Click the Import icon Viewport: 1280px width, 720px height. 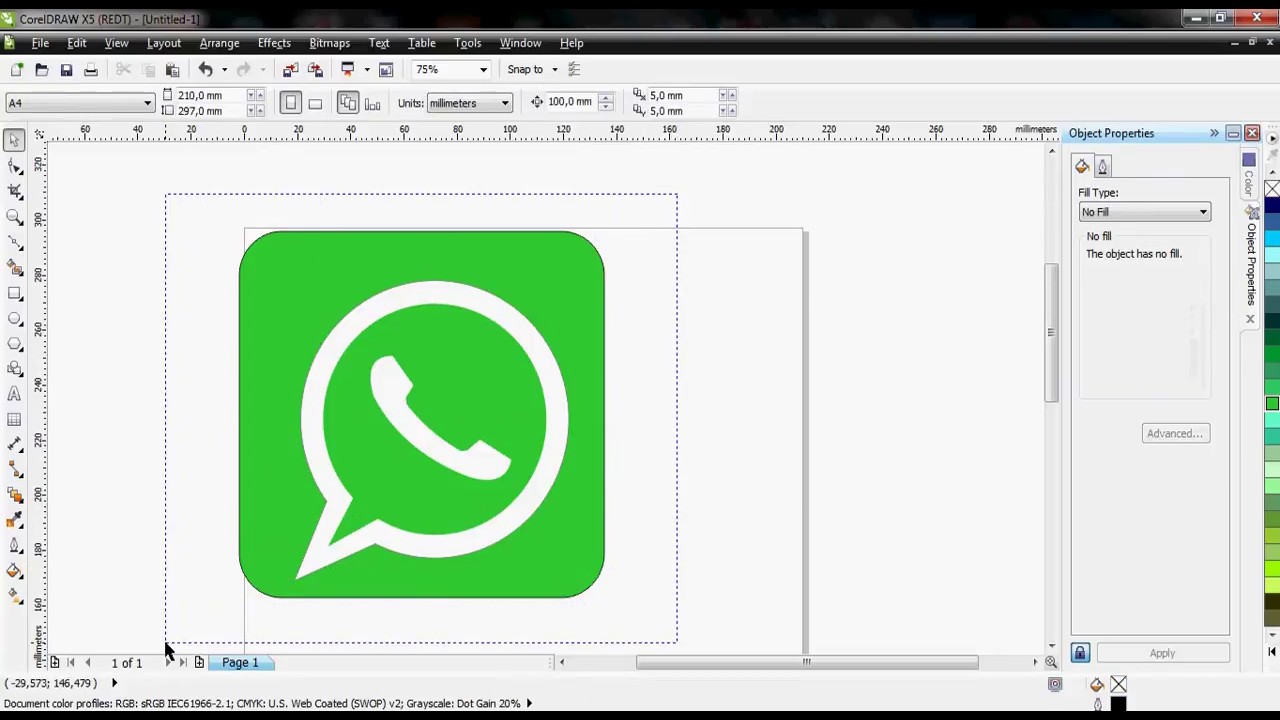[x=290, y=69]
